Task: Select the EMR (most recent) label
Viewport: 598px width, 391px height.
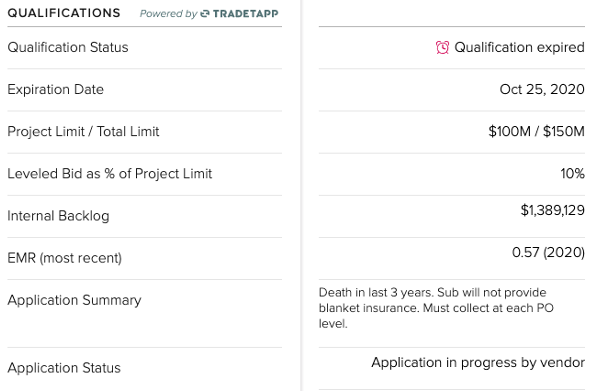Action: pyautogui.click(x=65, y=258)
